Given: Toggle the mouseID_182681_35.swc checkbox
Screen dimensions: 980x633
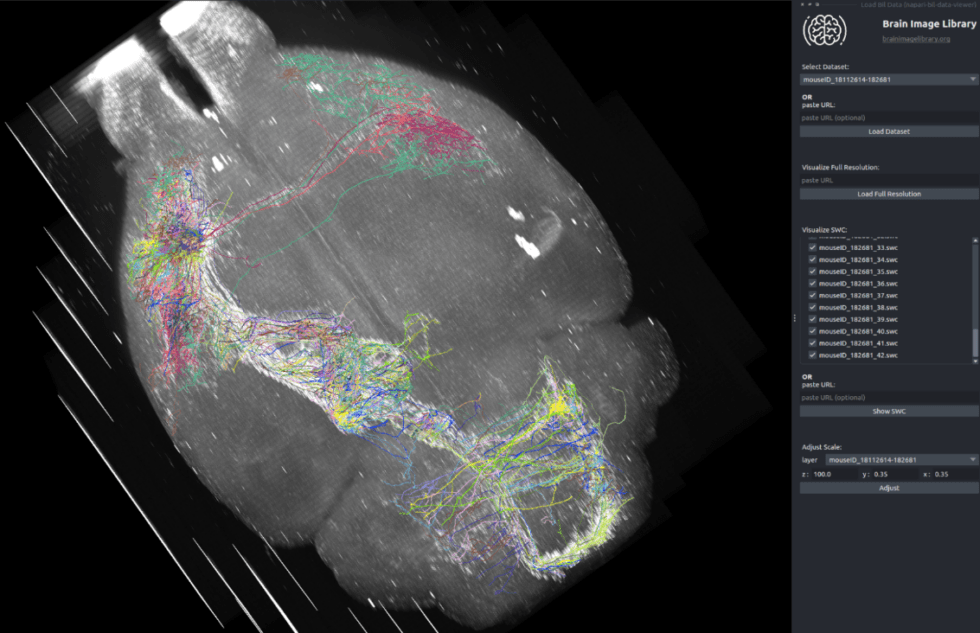Looking at the screenshot, I should coord(812,271).
